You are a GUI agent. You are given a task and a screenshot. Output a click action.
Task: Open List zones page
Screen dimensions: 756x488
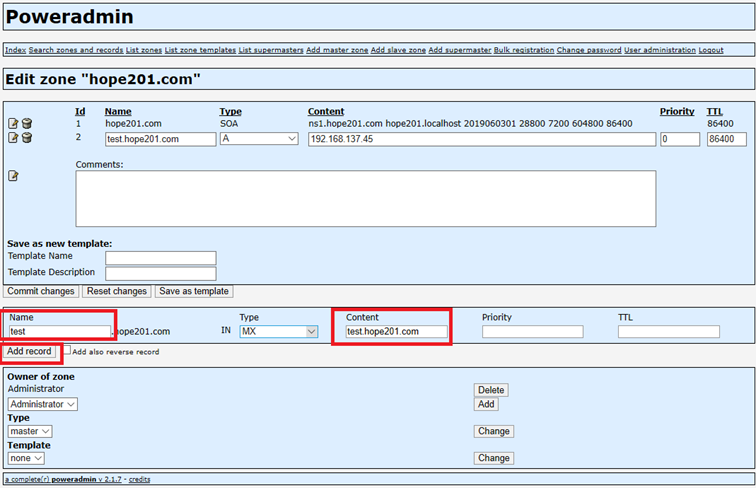(144, 50)
